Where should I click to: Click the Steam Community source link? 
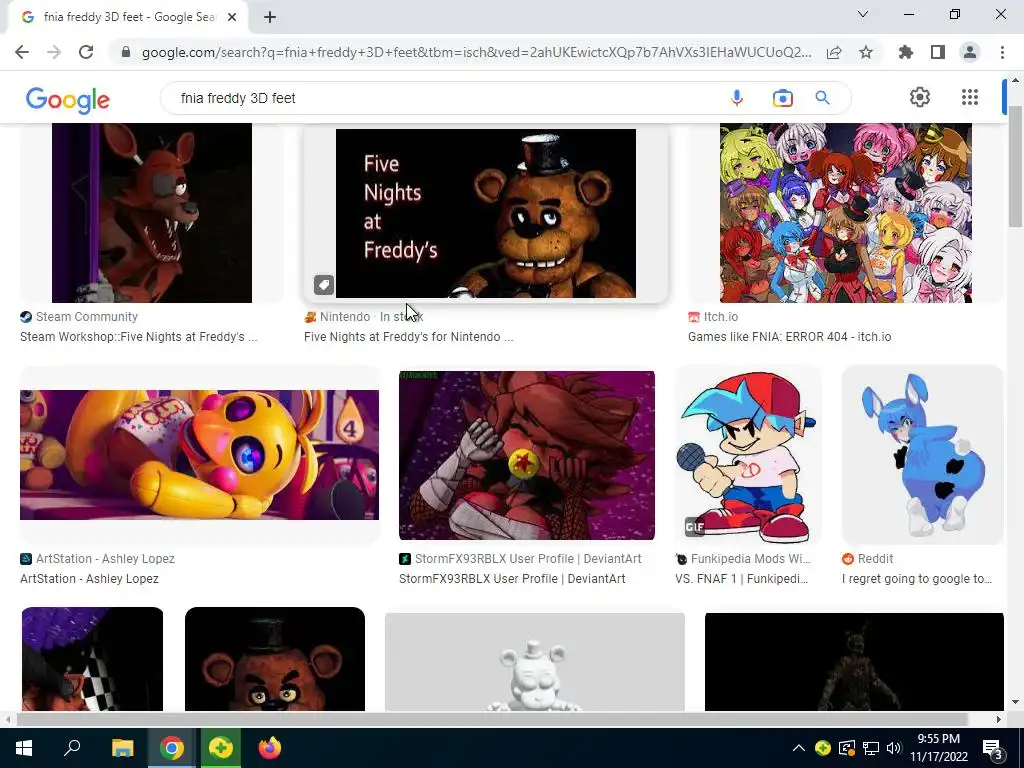click(86, 317)
